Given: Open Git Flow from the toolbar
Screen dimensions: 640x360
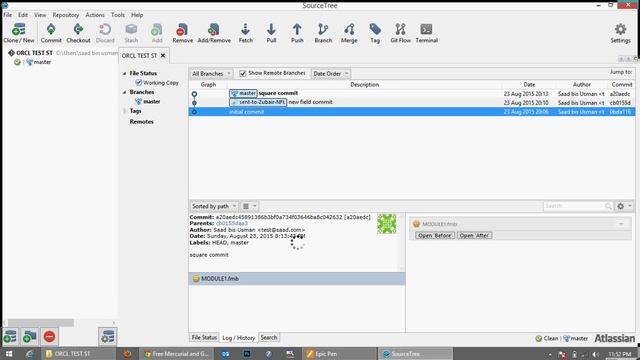Looking at the screenshot, I should [x=400, y=33].
